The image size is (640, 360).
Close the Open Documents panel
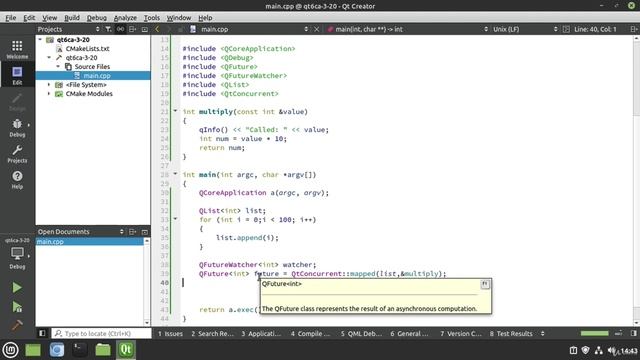point(144,231)
